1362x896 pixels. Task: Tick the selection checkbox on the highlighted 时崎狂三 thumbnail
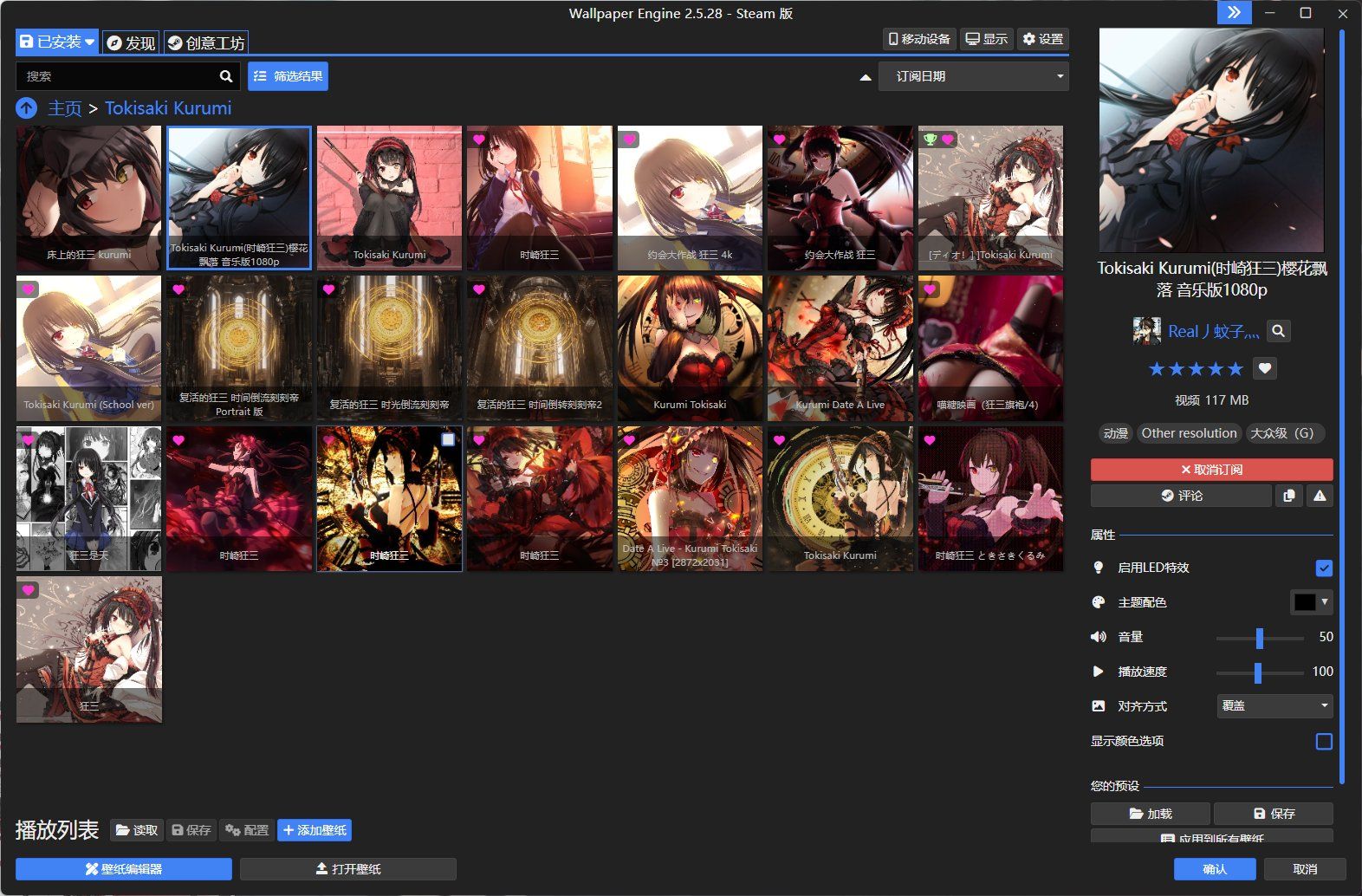pyautogui.click(x=448, y=439)
